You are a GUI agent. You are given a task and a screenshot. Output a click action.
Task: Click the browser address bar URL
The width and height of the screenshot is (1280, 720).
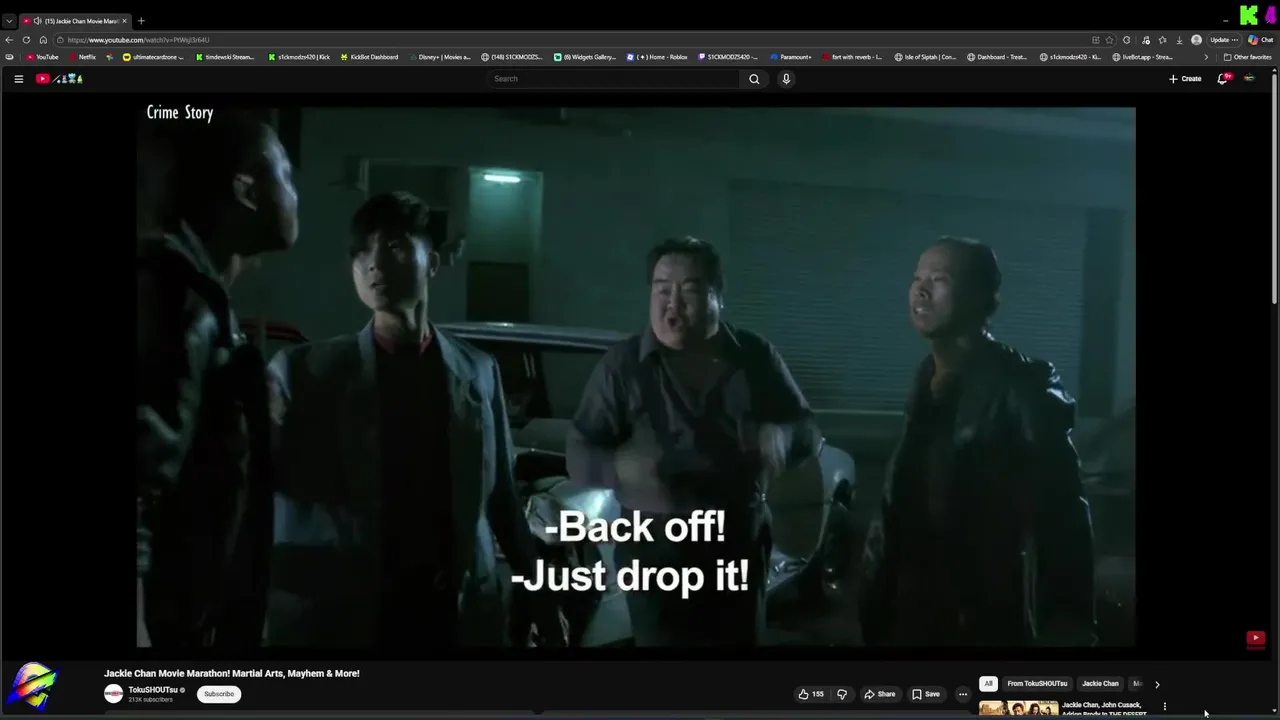click(x=139, y=40)
